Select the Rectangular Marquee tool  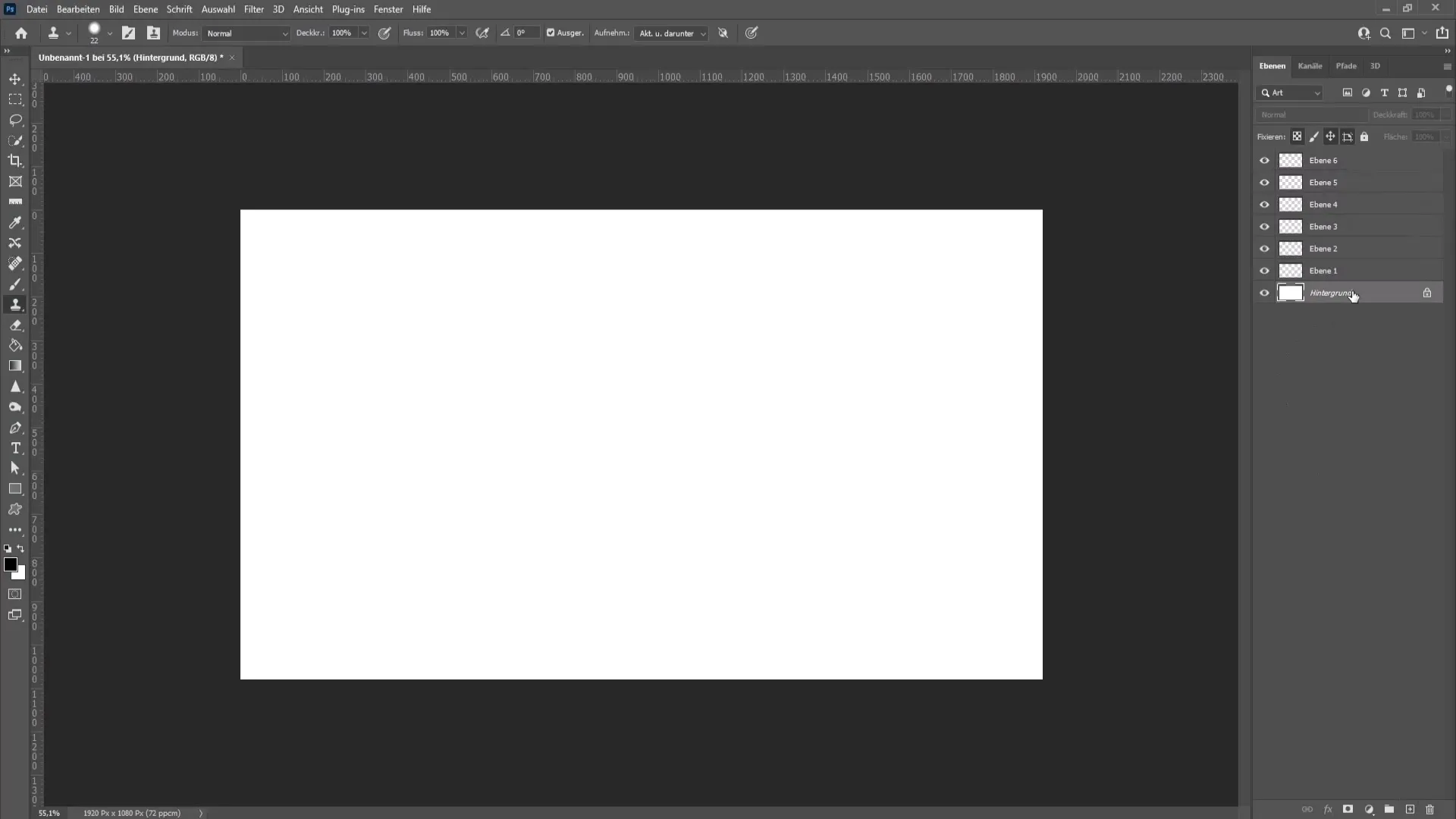pos(15,99)
